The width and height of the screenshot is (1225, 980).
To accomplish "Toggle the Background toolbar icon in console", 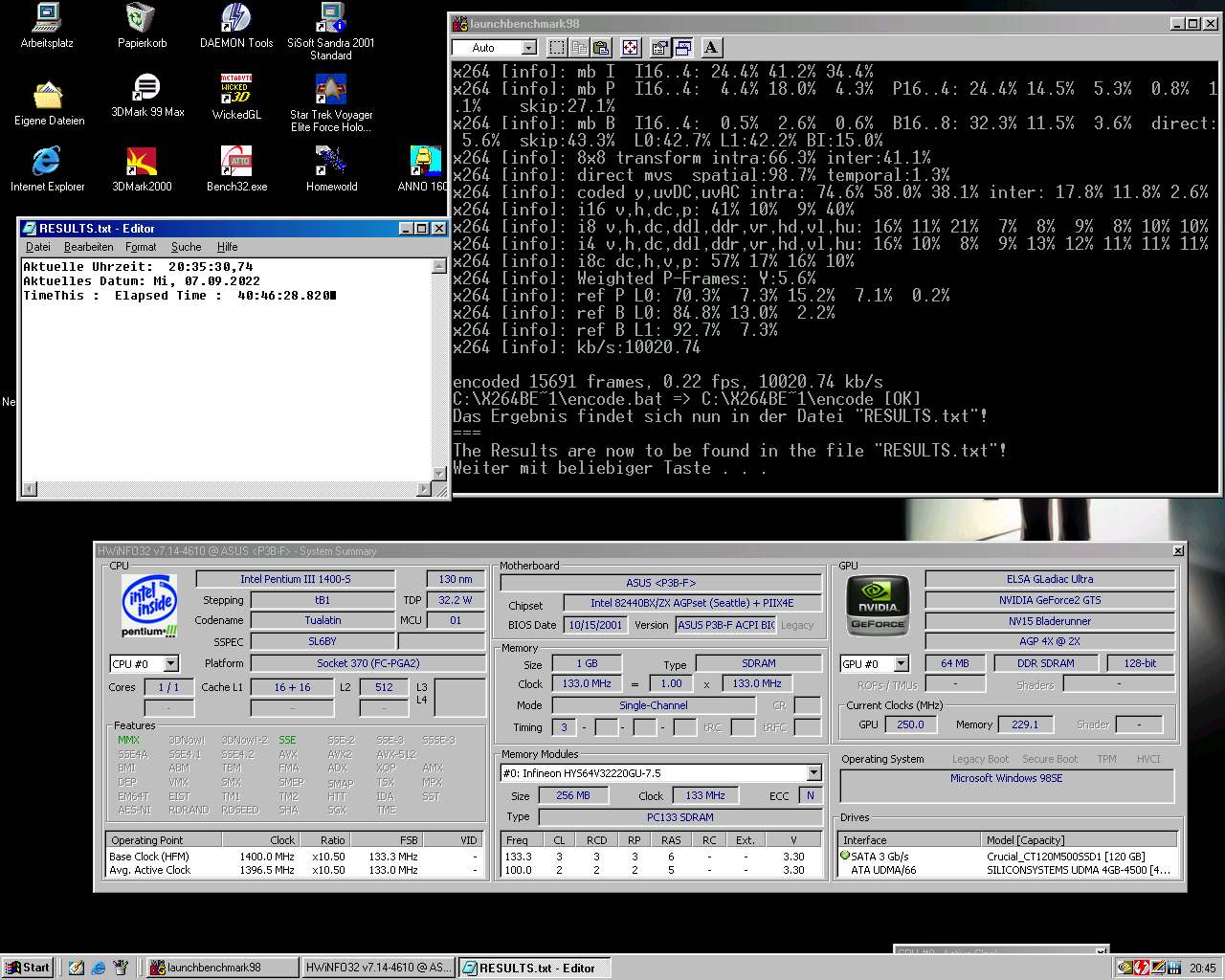I will tap(682, 47).
